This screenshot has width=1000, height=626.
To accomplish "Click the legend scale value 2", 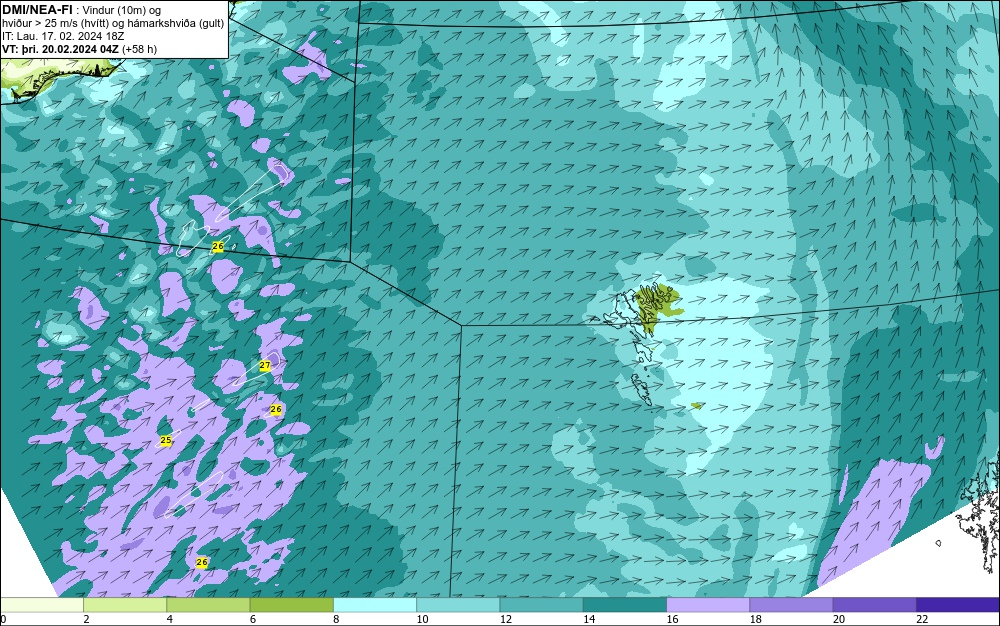I will tap(86, 619).
